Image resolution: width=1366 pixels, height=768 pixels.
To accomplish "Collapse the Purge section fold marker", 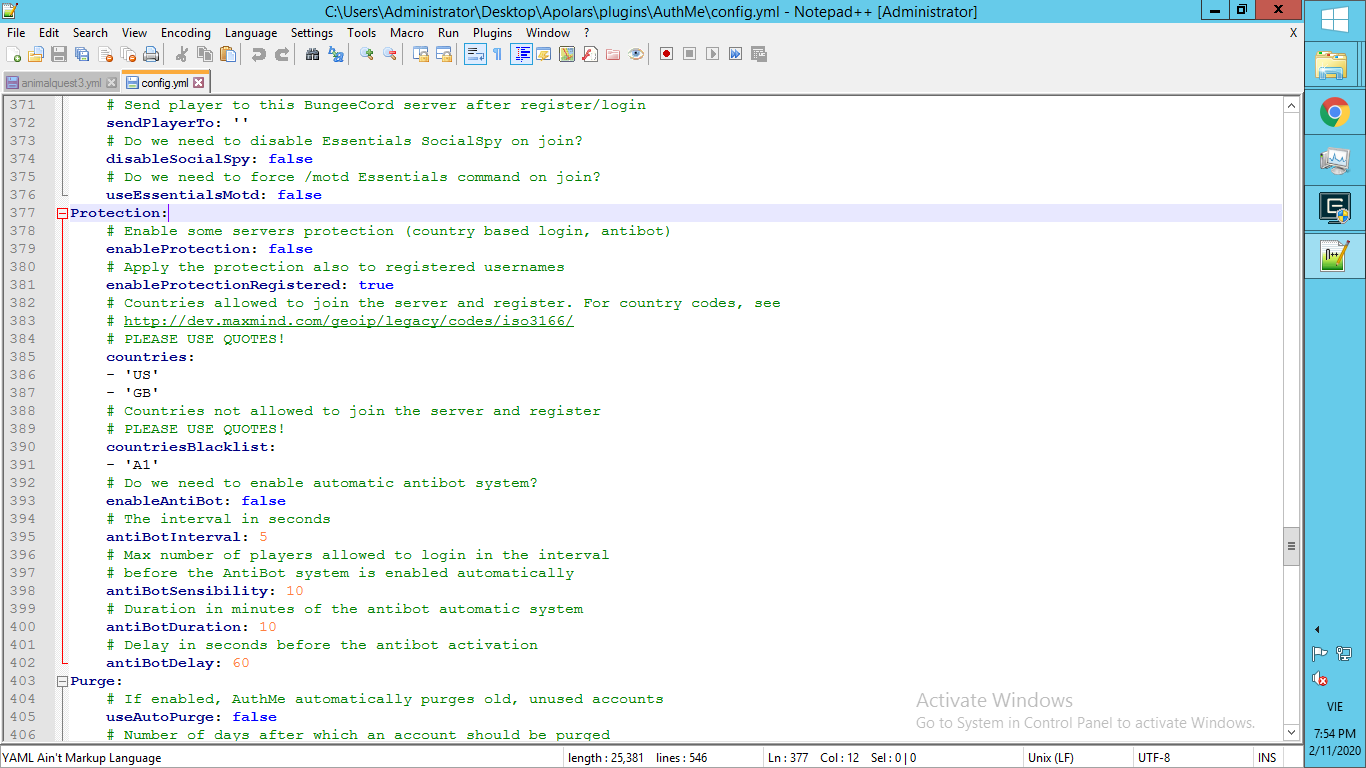I will pos(62,681).
